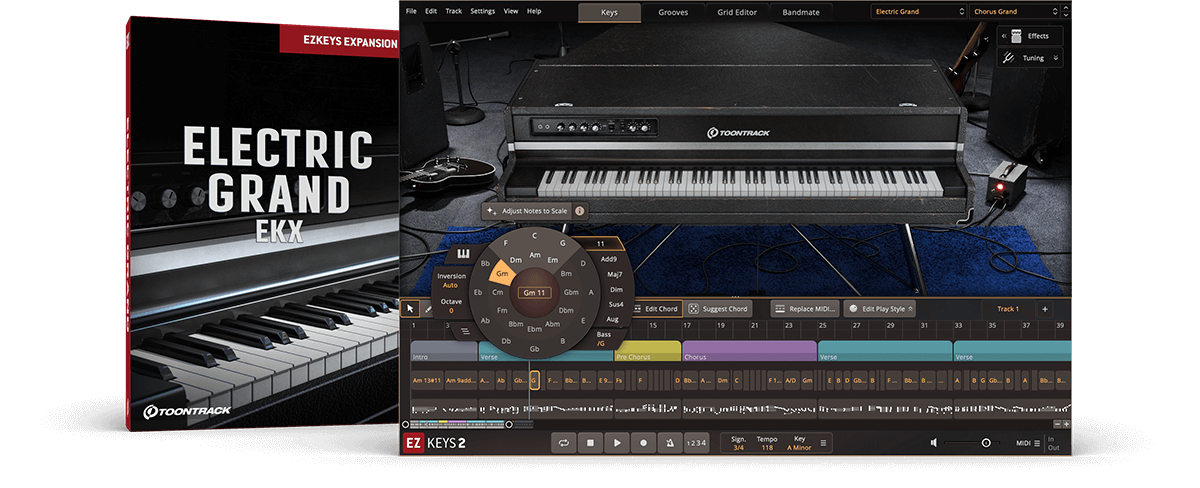
Task: Expand the Effects panel
Action: 1030,36
